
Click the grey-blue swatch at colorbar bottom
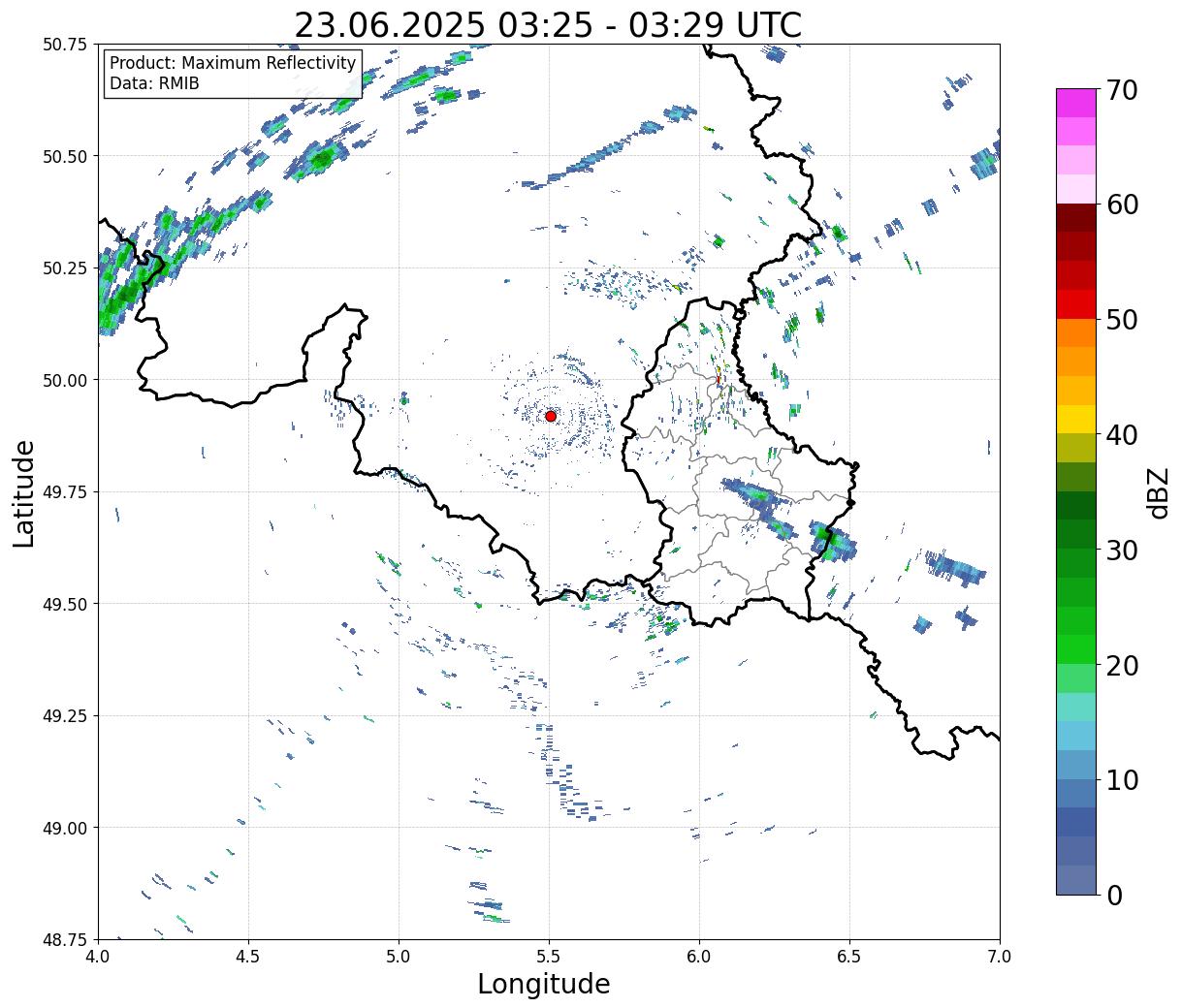coord(1076,880)
